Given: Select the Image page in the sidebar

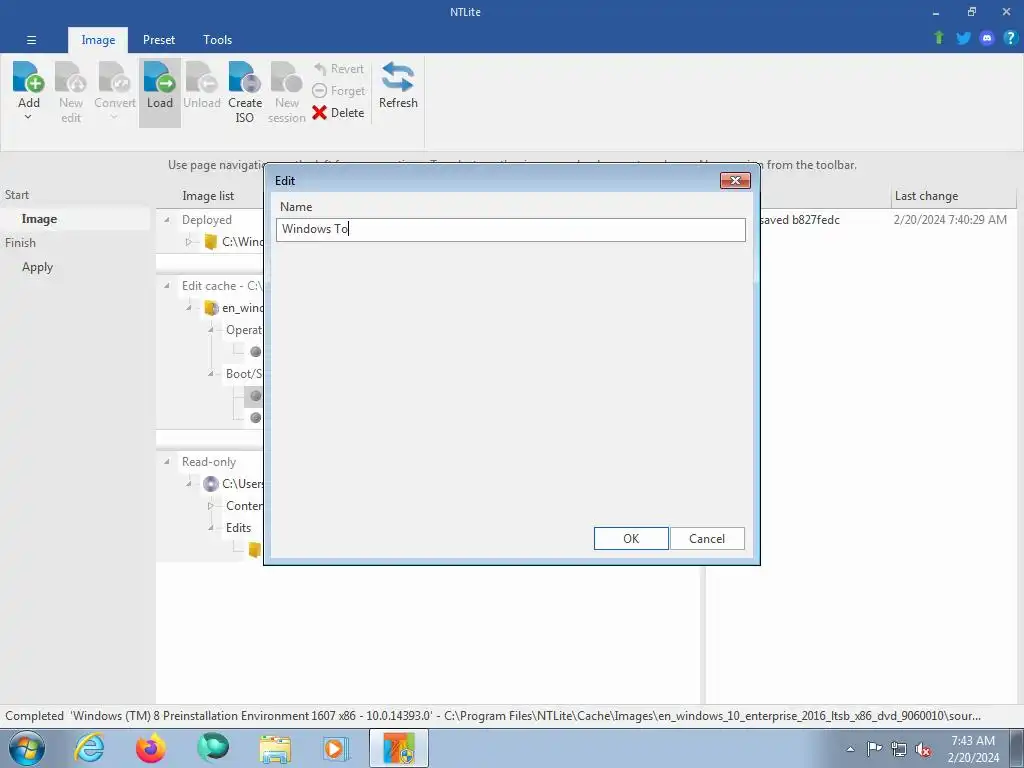Looking at the screenshot, I should 39,219.
